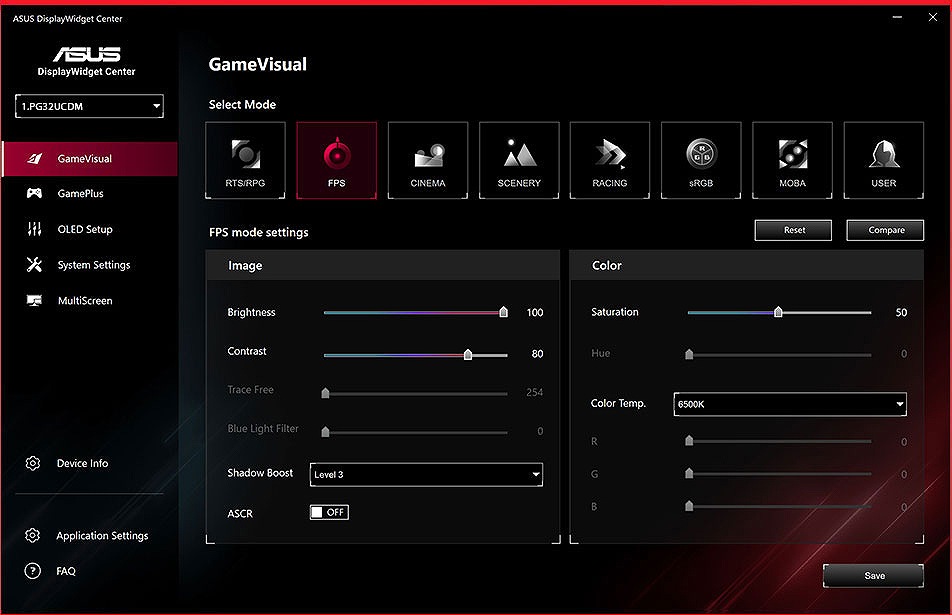Expand the Color Temp. 6500K dropdown
Screen dimensions: 952x615
tap(789, 404)
